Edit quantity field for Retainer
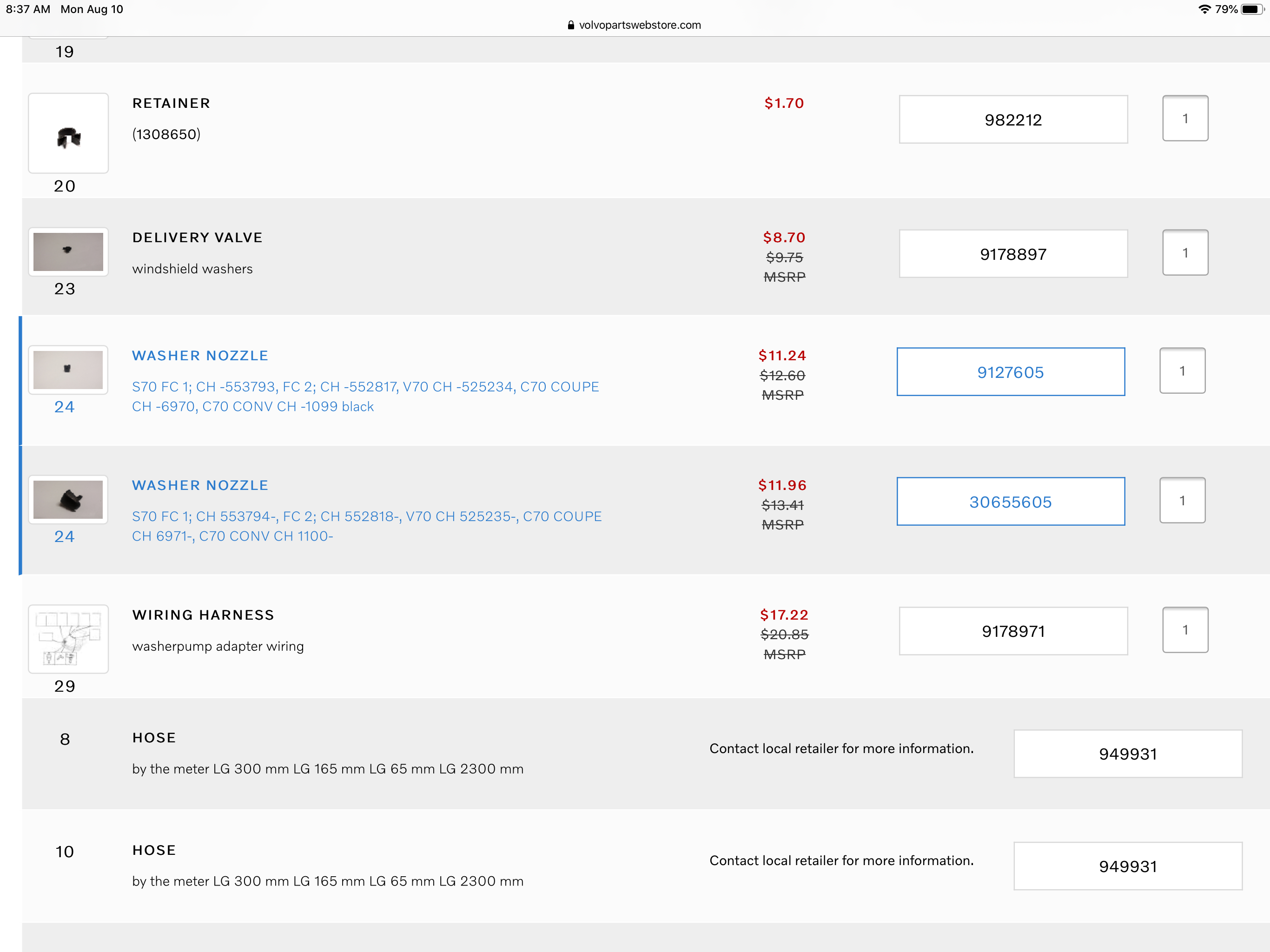This screenshot has width=1270, height=952. tap(1184, 118)
